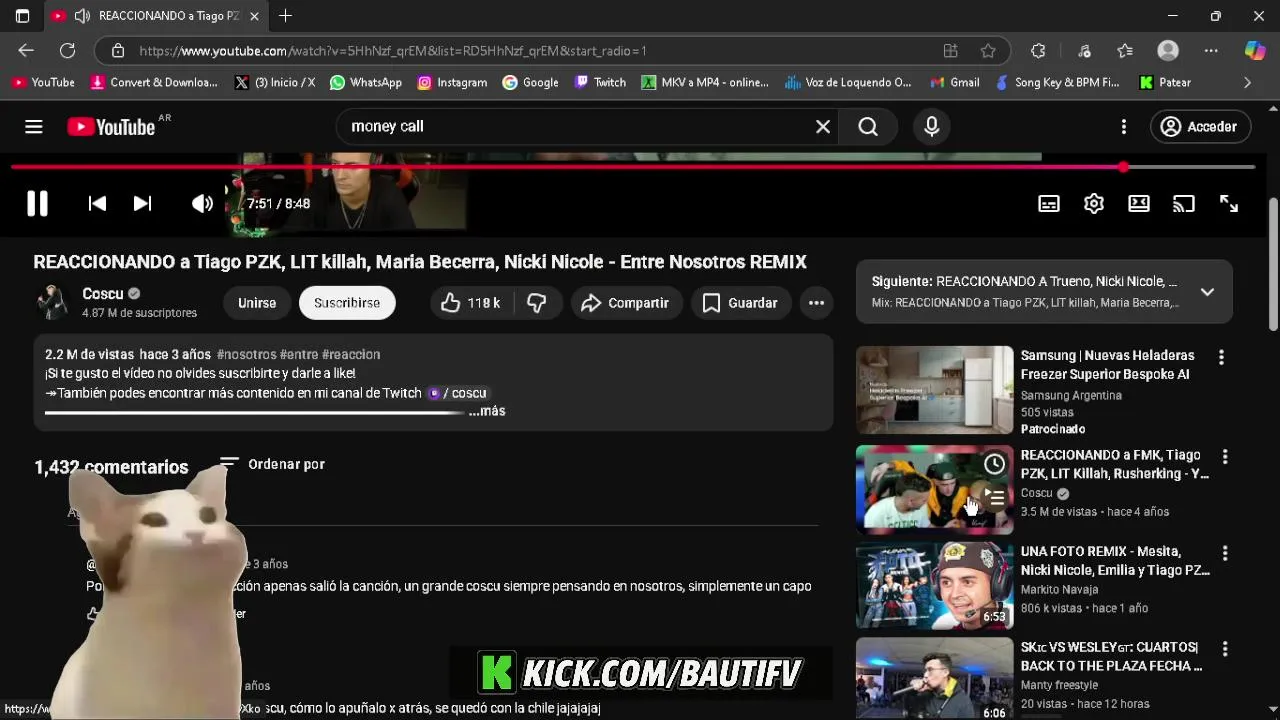Cast the video to a TV
The width and height of the screenshot is (1280, 720).
[x=1184, y=203]
